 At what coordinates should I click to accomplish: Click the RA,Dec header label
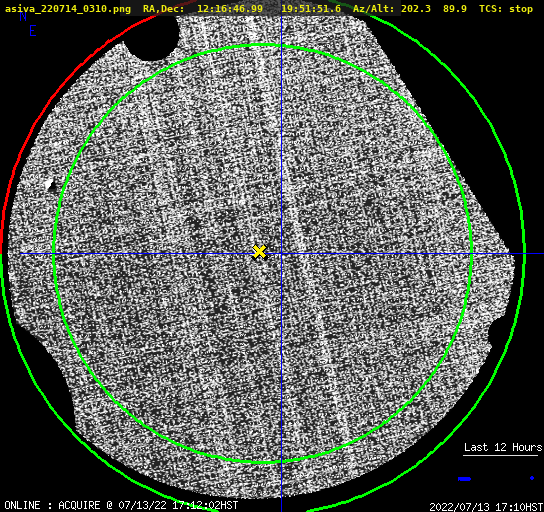[164, 9]
